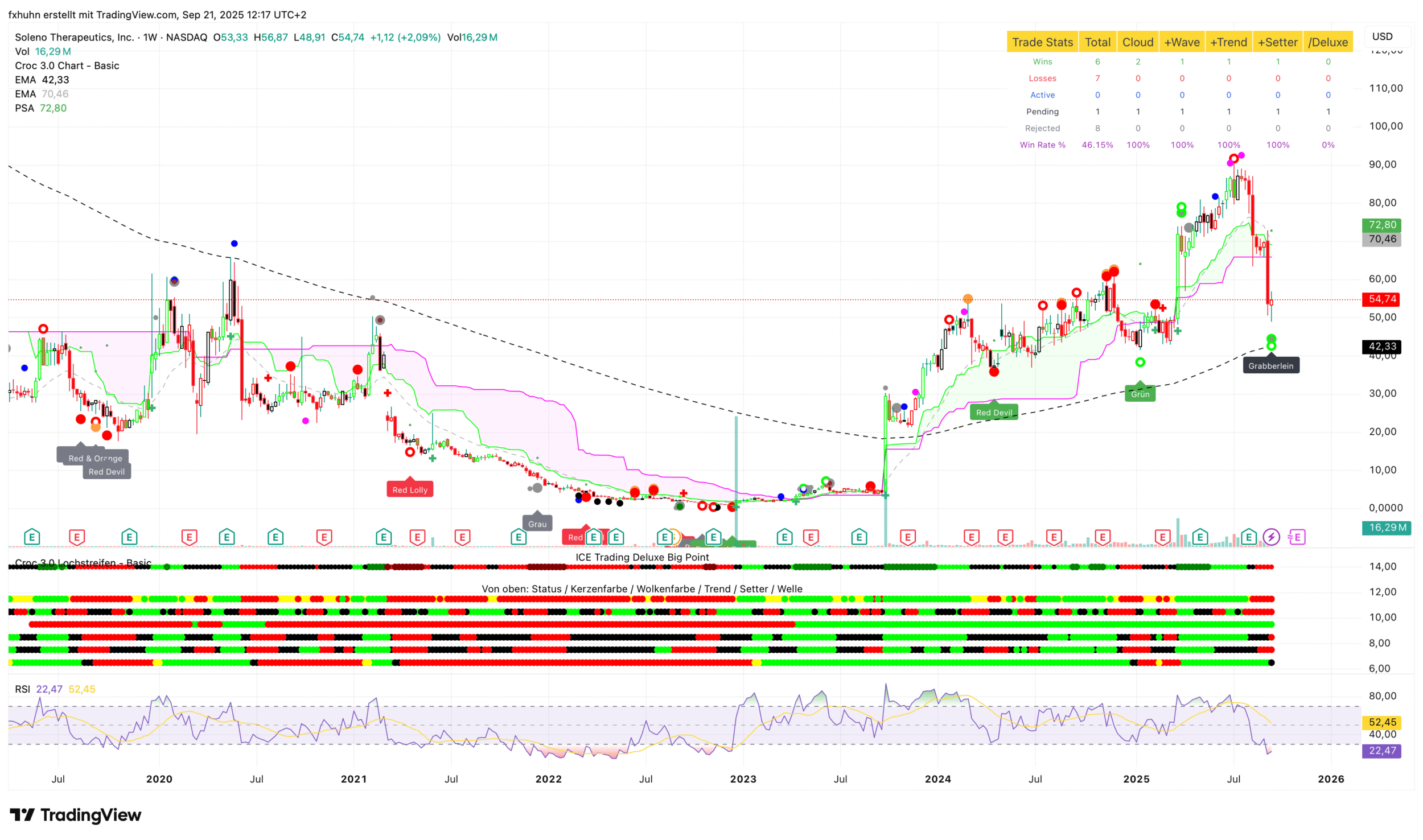
Task: Select the gray 'Grau' signal label
Action: tap(537, 524)
